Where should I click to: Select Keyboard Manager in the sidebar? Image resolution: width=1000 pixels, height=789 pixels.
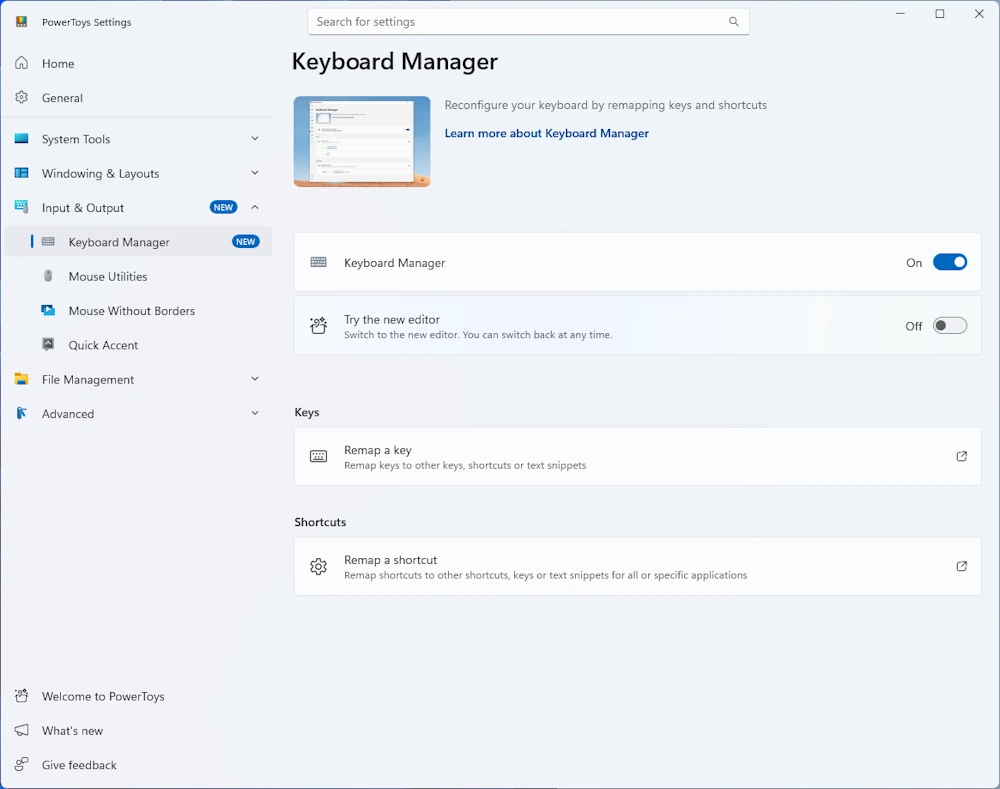point(119,242)
